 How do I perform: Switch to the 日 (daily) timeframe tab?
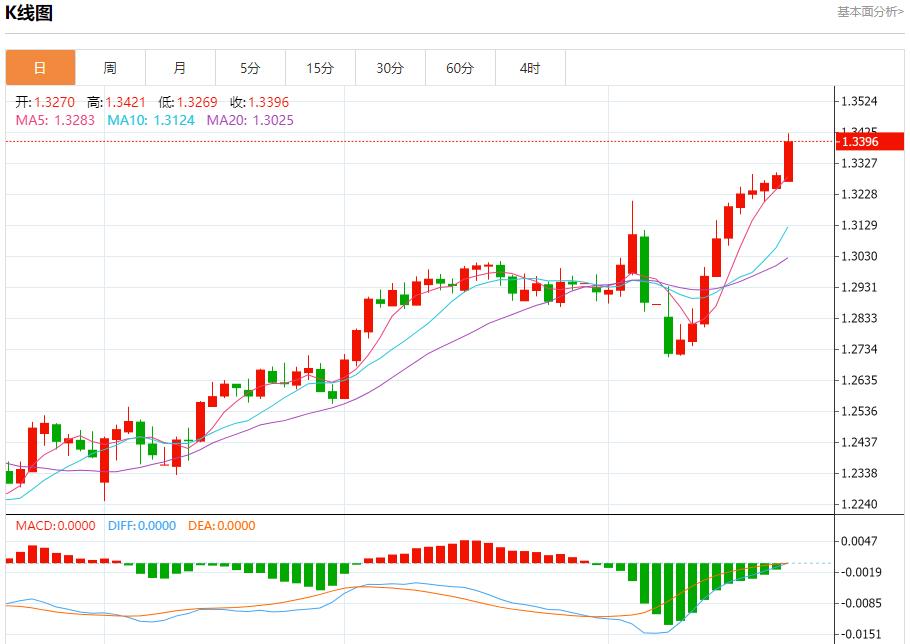point(39,68)
